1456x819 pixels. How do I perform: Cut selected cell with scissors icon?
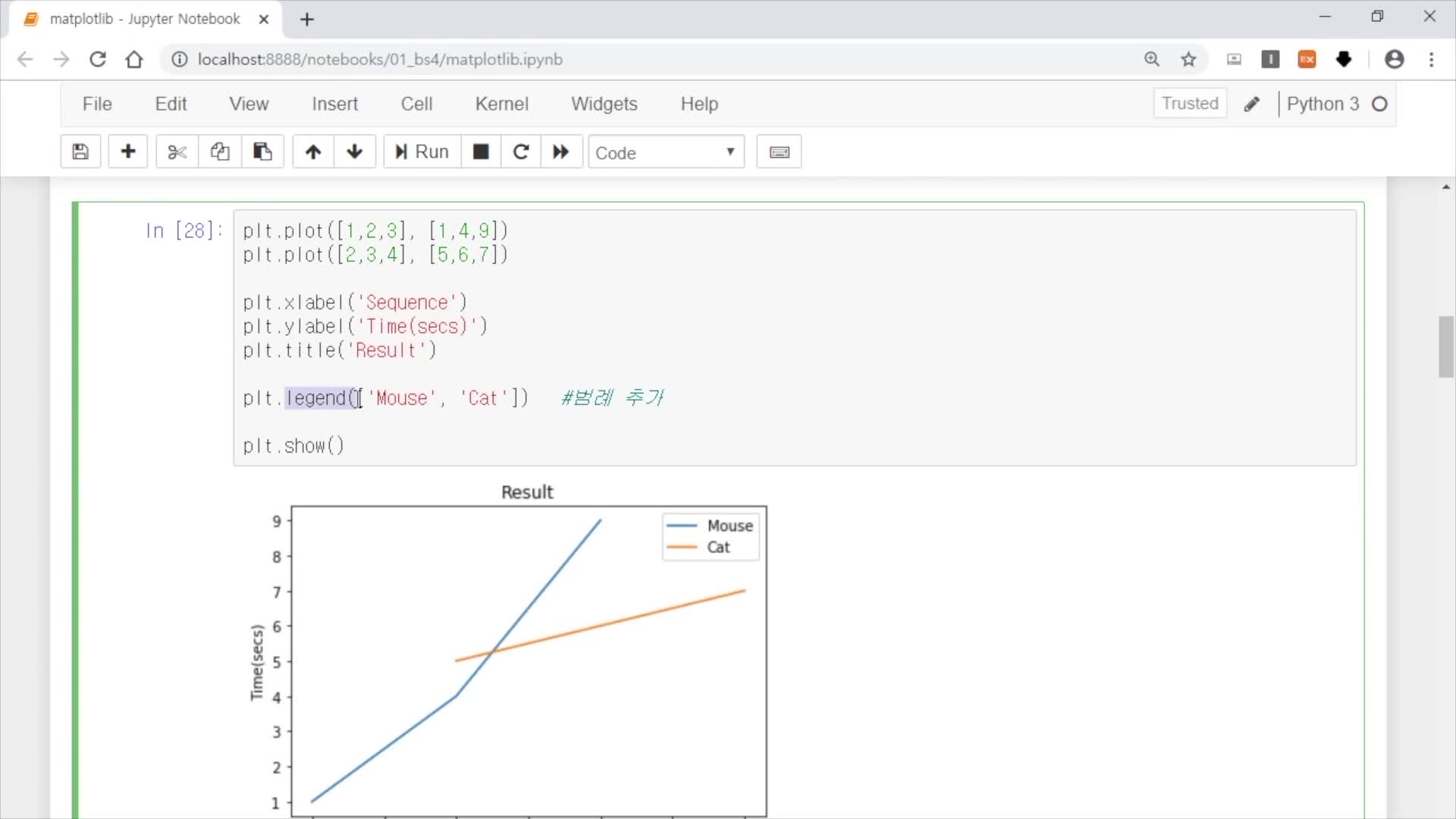(177, 152)
